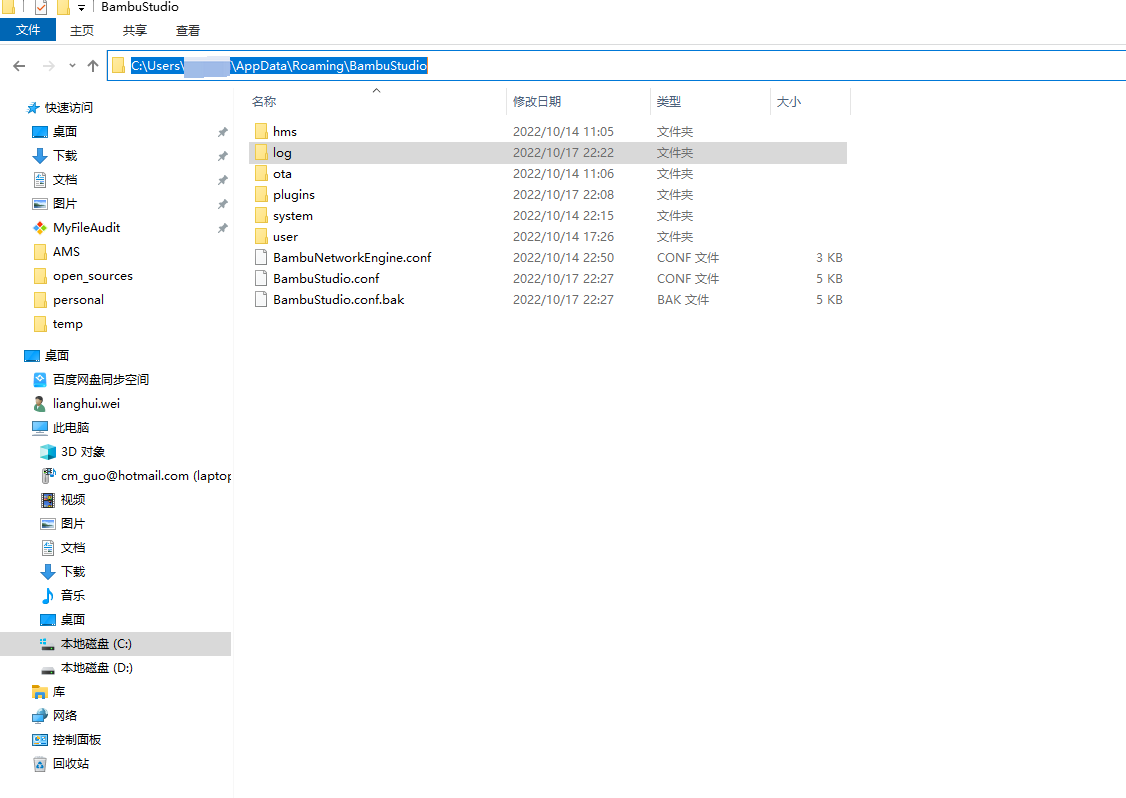The width and height of the screenshot is (1126, 798).
Task: Click the up arrow to go to parent folder
Action: click(92, 65)
